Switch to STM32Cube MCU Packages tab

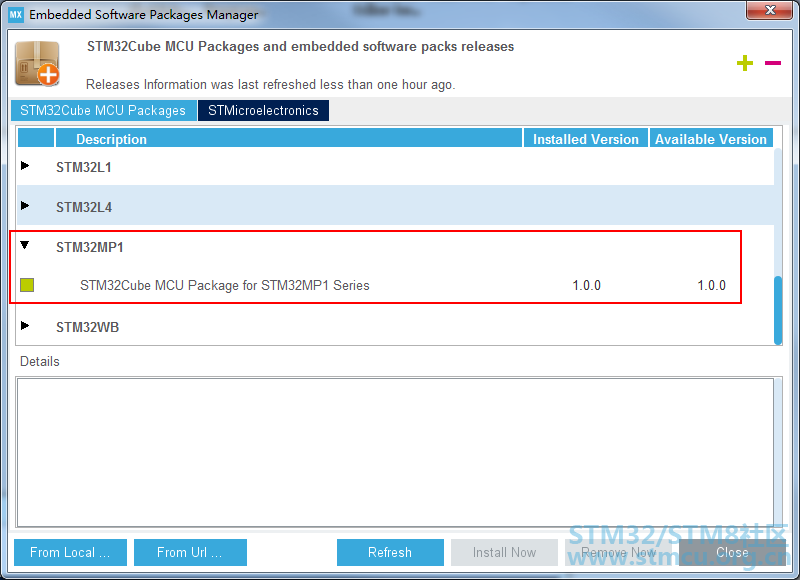point(104,110)
